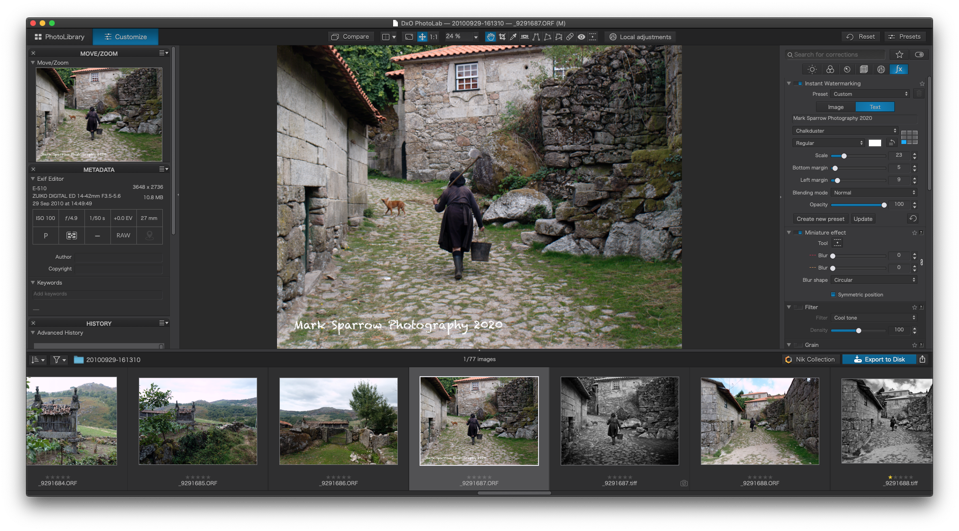Click the Compare button
This screenshot has width=959, height=531.
pos(350,37)
